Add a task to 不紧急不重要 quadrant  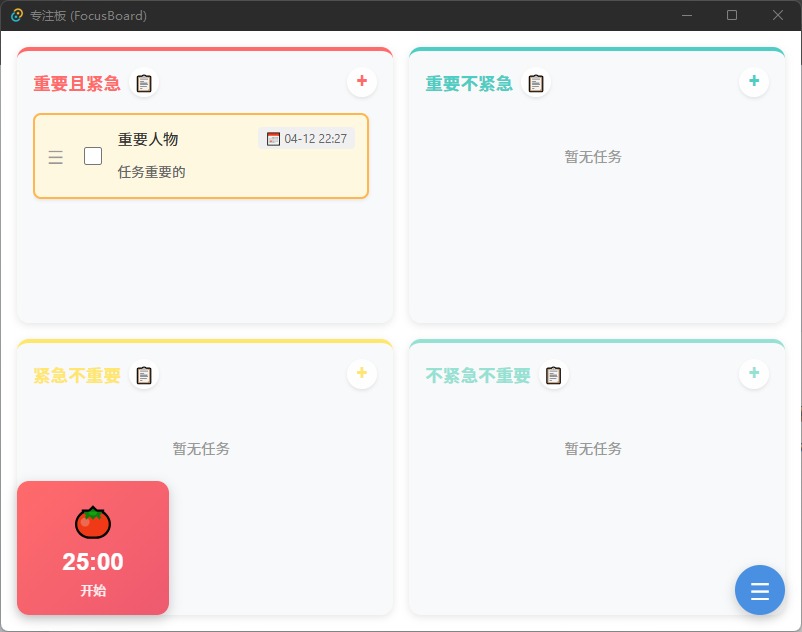(754, 373)
